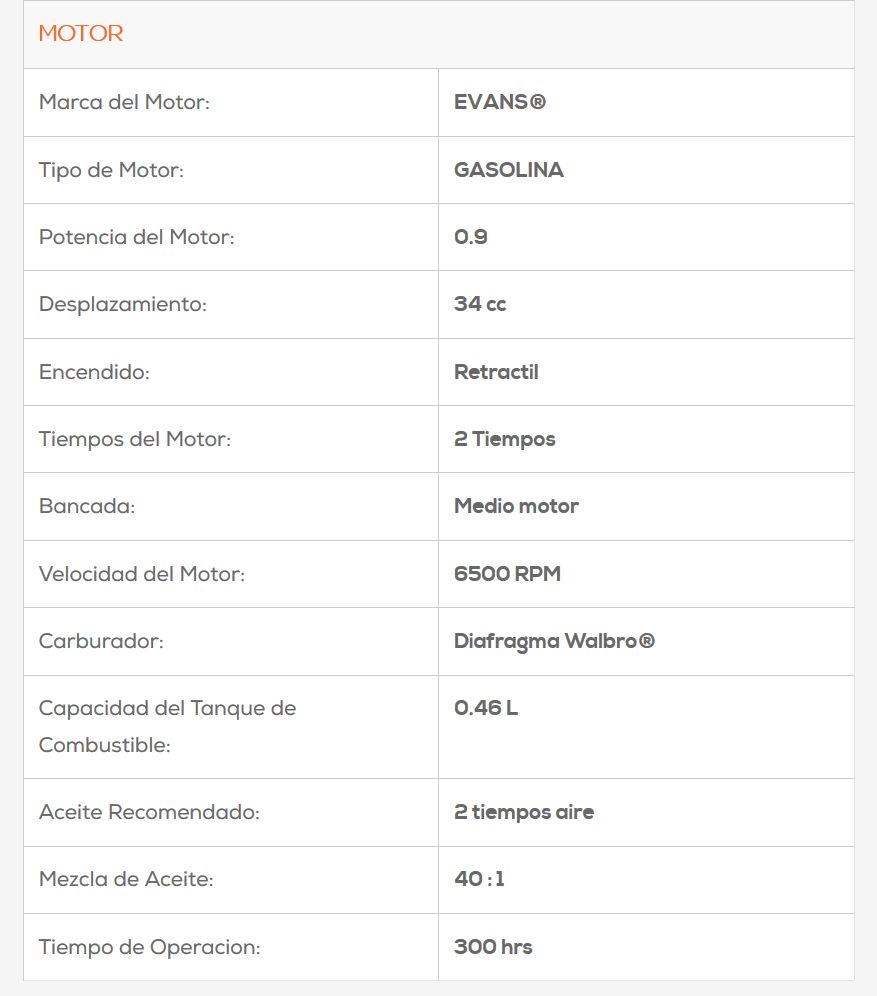877x996 pixels.
Task: Click the MOTOR section header
Action: pos(81,34)
